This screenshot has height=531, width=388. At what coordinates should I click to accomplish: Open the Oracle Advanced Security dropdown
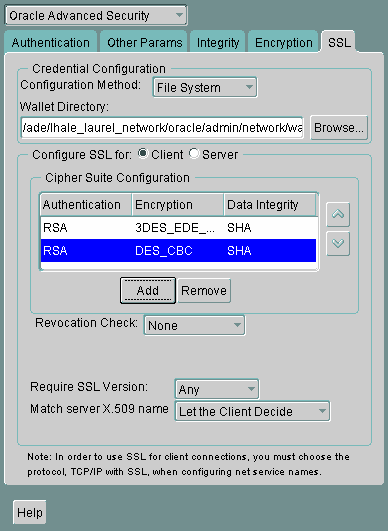point(96,15)
